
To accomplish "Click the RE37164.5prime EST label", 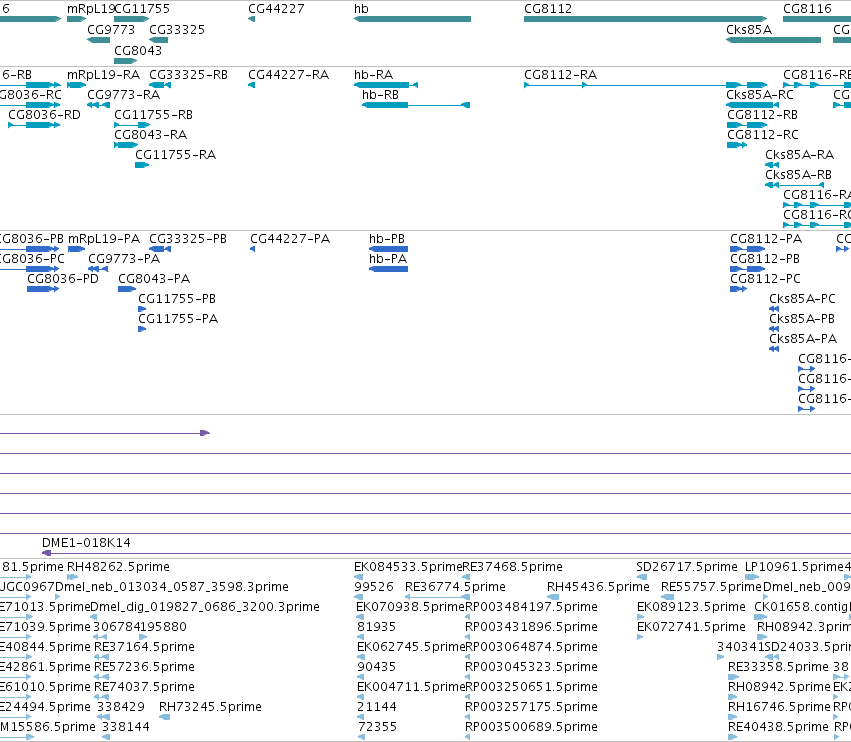I will [x=144, y=648].
